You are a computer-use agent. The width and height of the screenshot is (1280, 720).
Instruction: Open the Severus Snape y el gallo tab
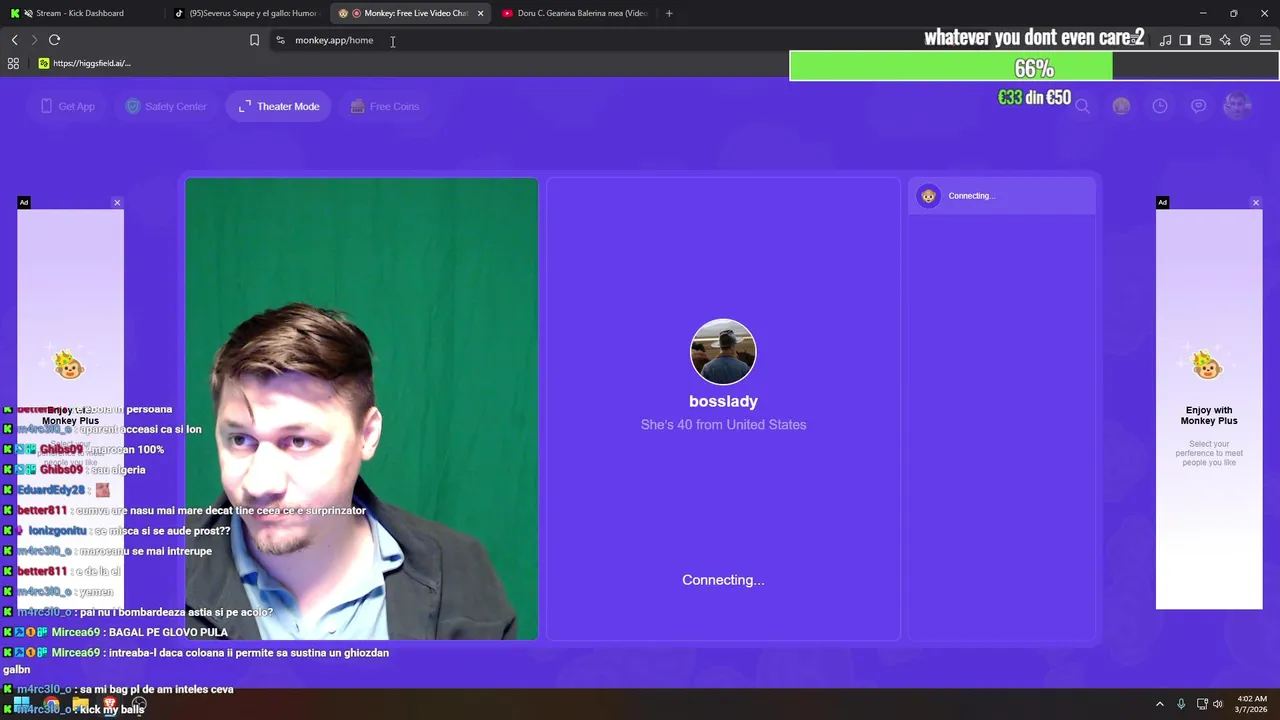(245, 13)
